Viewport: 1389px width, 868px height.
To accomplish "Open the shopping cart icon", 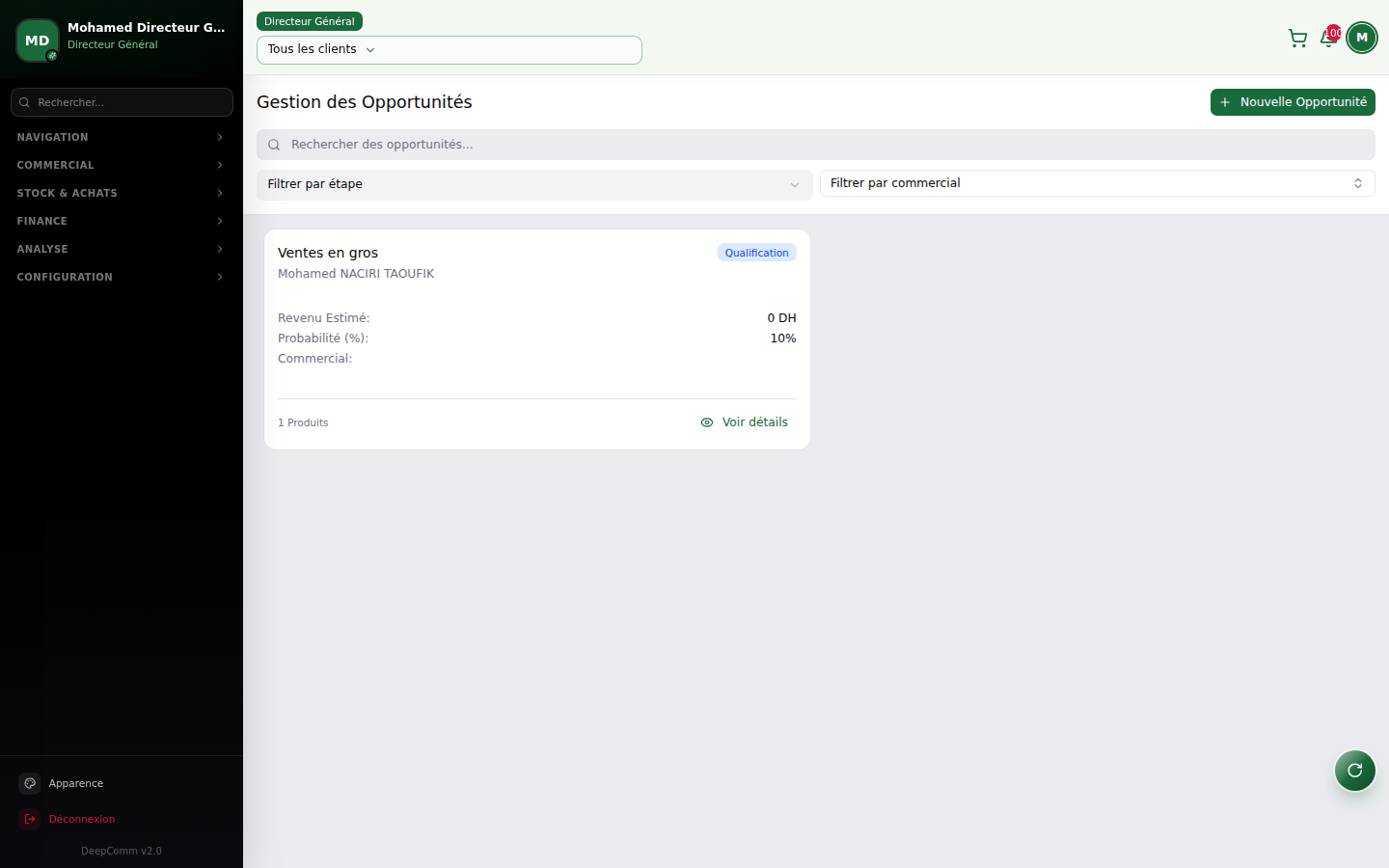I will (1297, 38).
